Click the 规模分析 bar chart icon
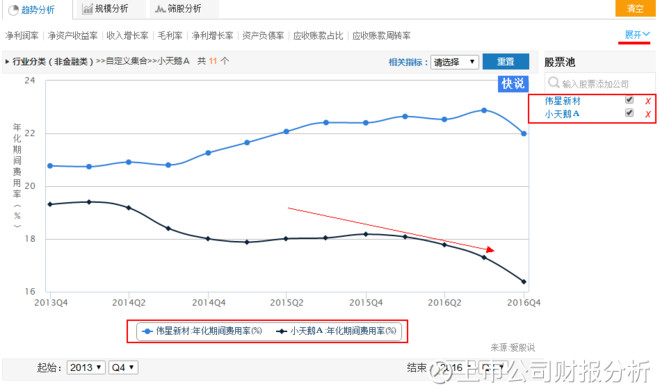 [87, 8]
